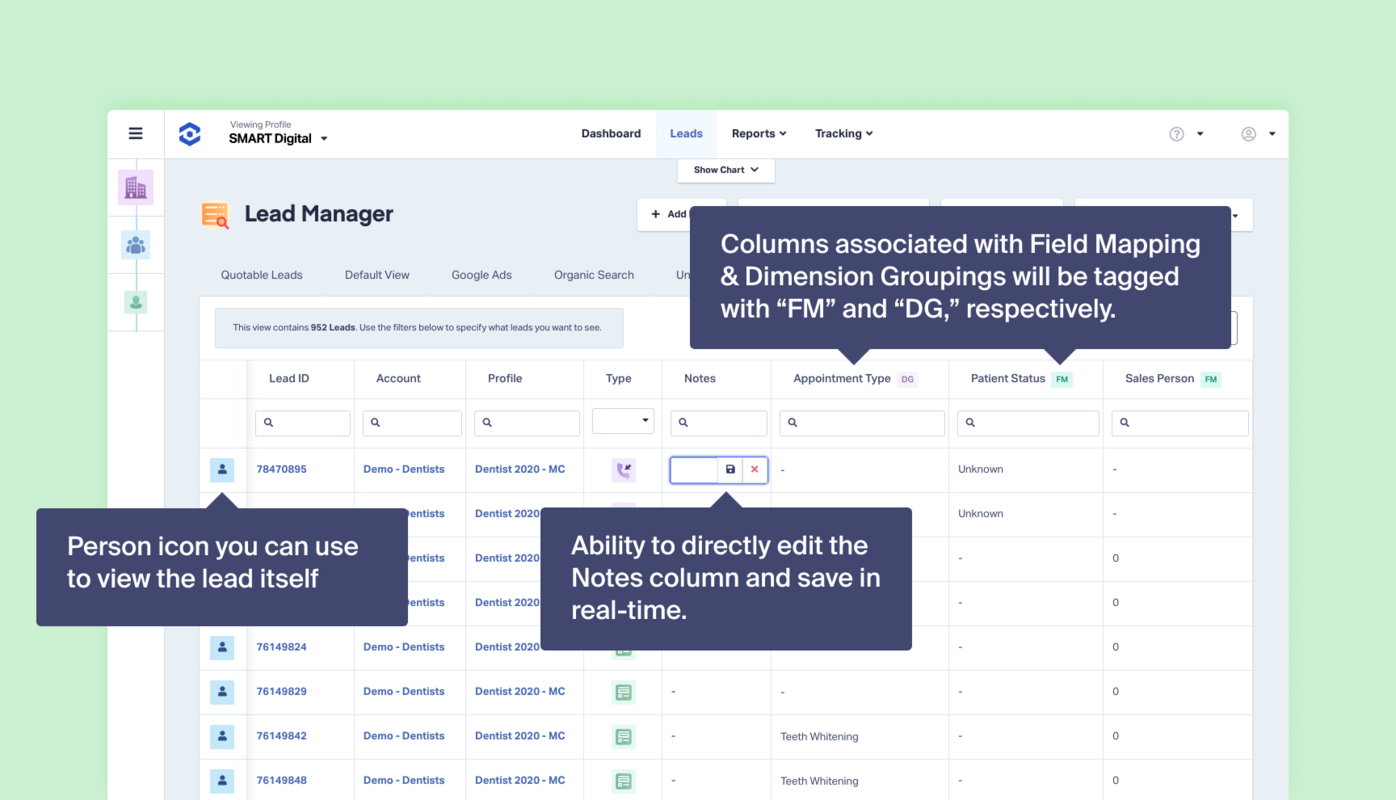The height and width of the screenshot is (800, 1396).
Task: Click the form type icon for lead 76149829
Action: point(623,692)
